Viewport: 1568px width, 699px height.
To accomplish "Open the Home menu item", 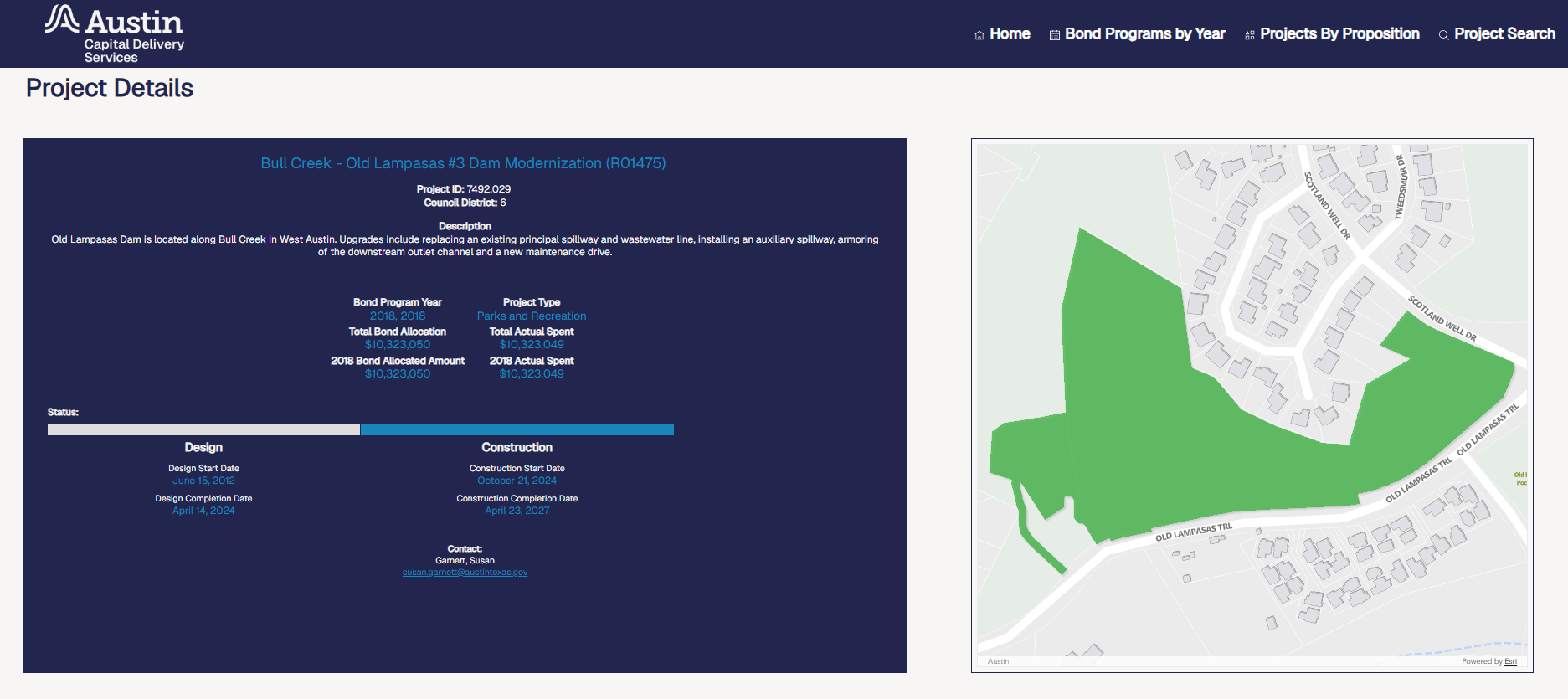I will click(x=1010, y=33).
